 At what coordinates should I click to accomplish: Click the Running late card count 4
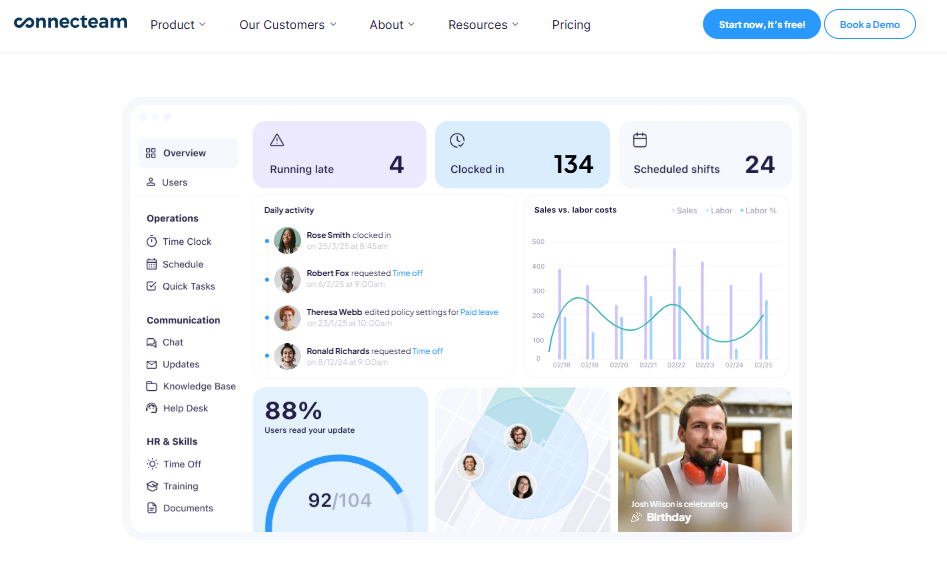click(x=396, y=164)
